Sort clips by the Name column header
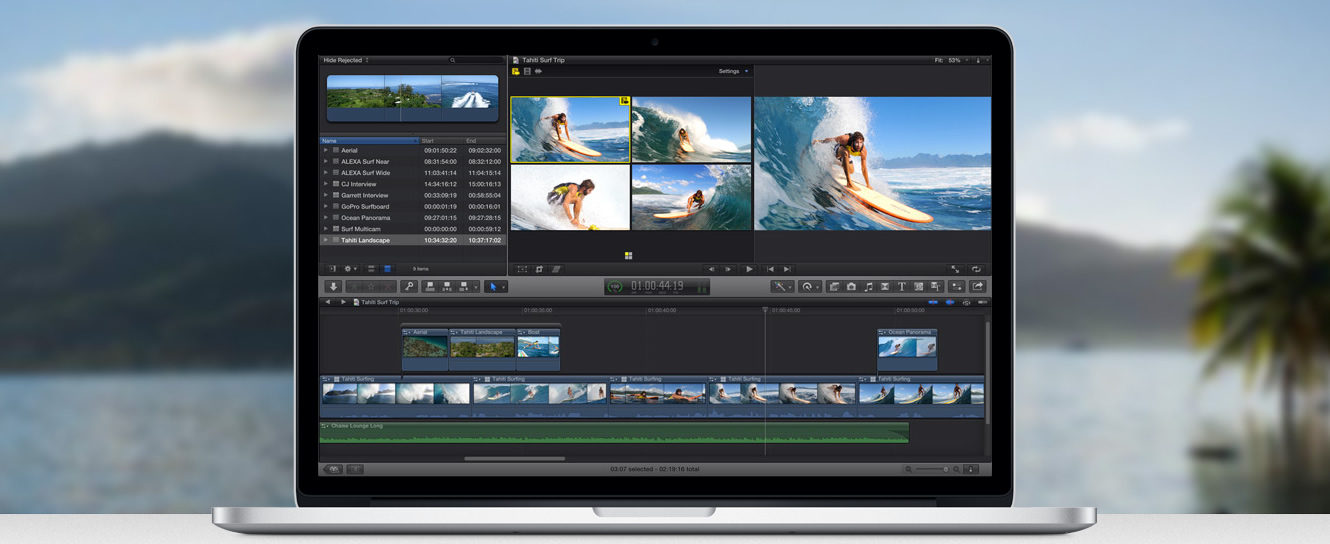This screenshot has height=544, width=1330. point(367,141)
